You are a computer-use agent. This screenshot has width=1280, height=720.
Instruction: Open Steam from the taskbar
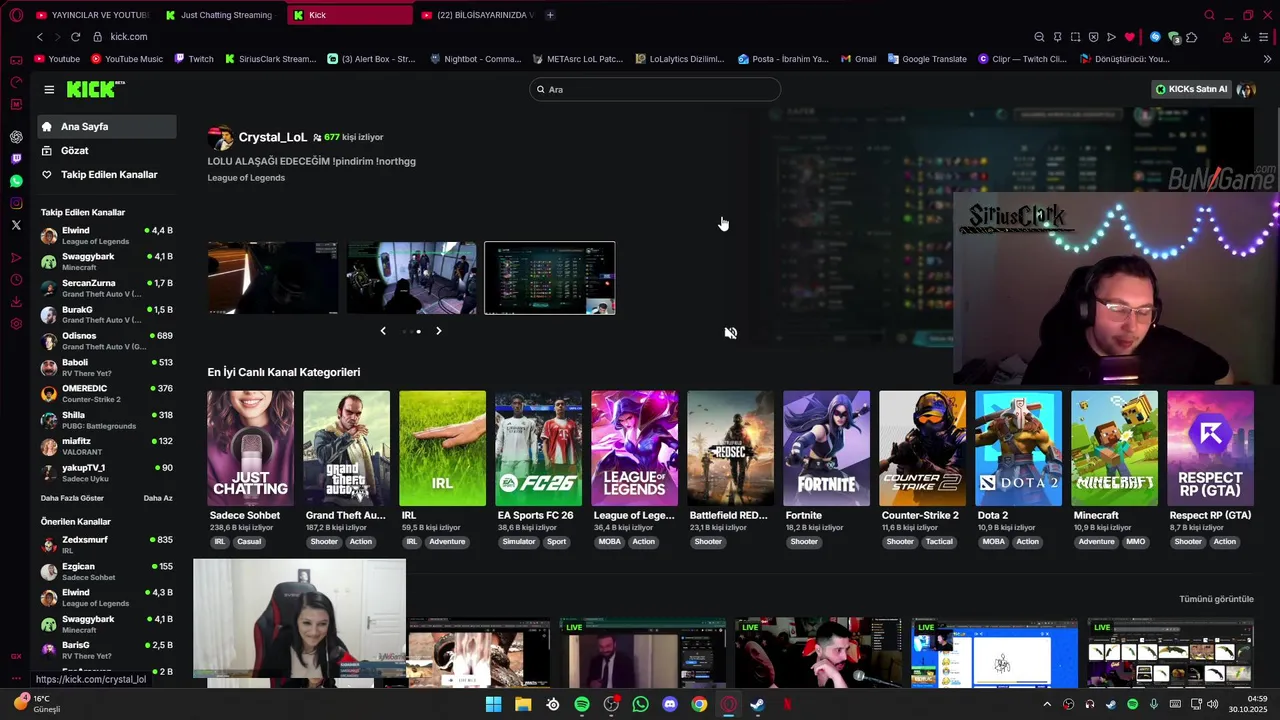(x=758, y=704)
